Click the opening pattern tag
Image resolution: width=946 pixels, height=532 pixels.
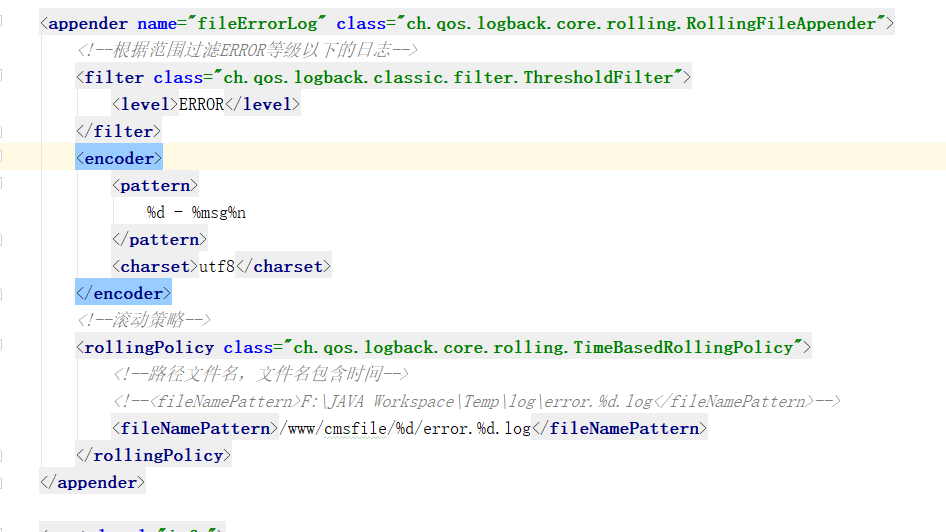155,185
